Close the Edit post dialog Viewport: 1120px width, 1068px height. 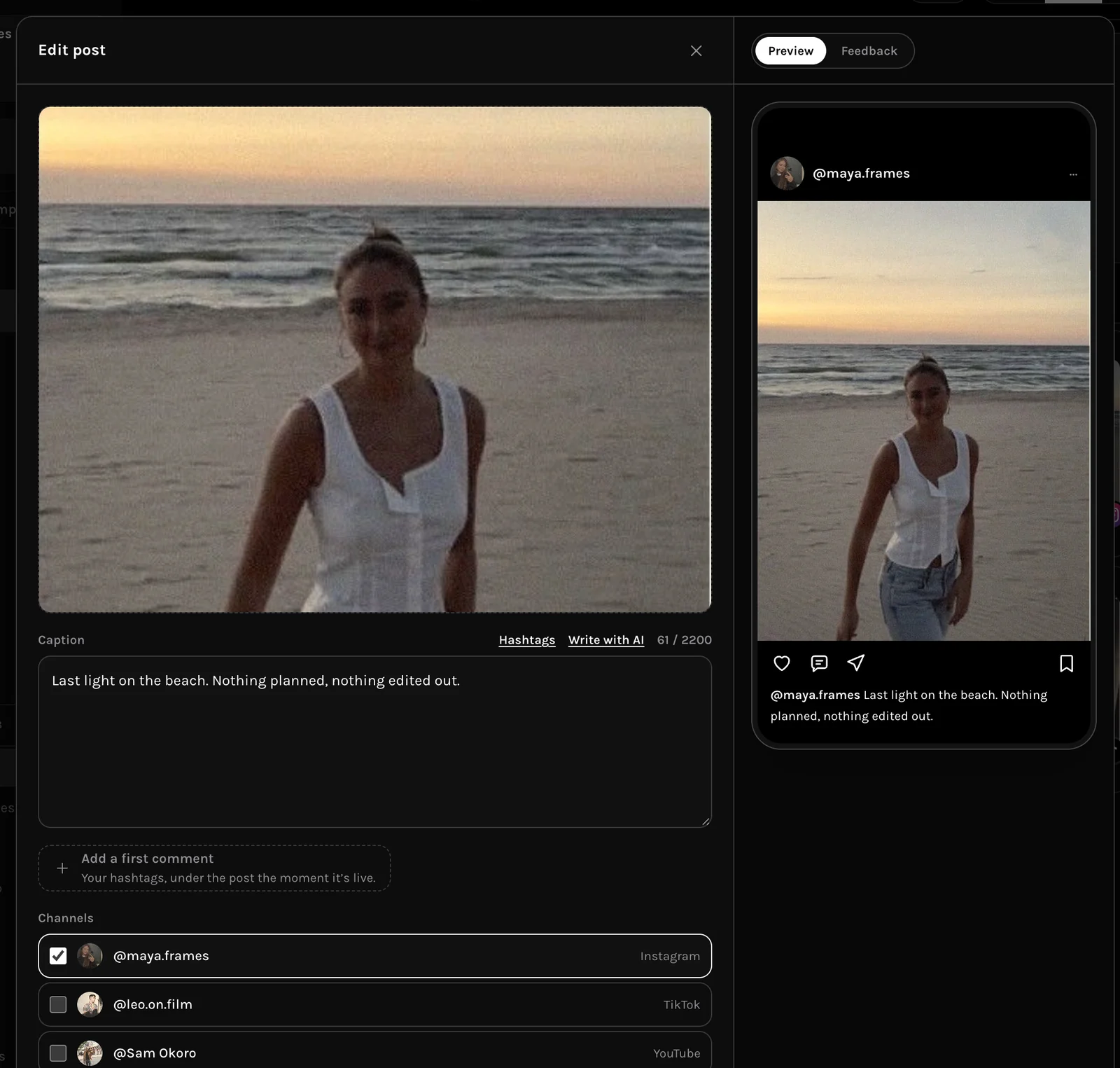(x=696, y=50)
